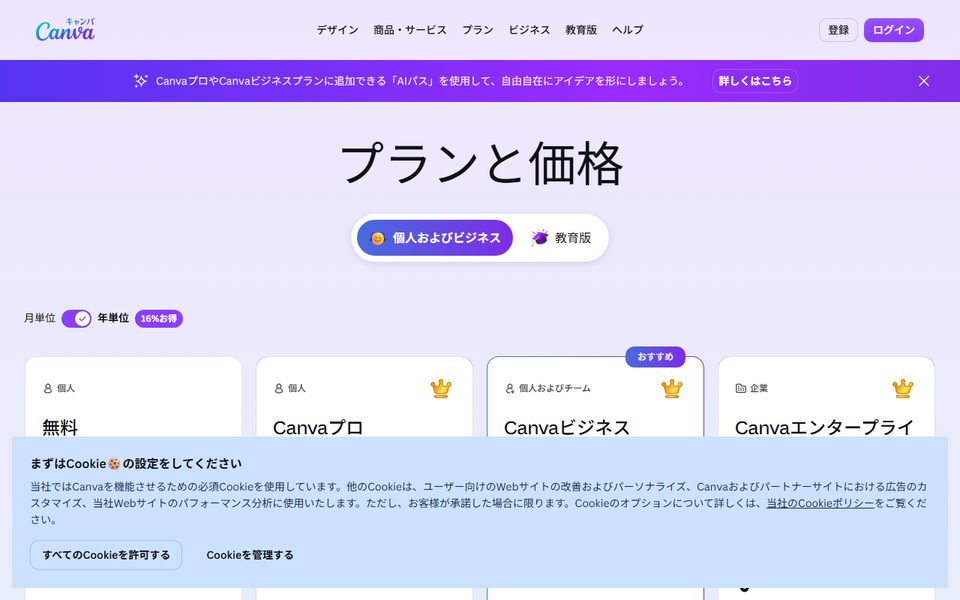Click the プランと価格 heading
This screenshot has height=600, width=960.
pyautogui.click(x=481, y=164)
